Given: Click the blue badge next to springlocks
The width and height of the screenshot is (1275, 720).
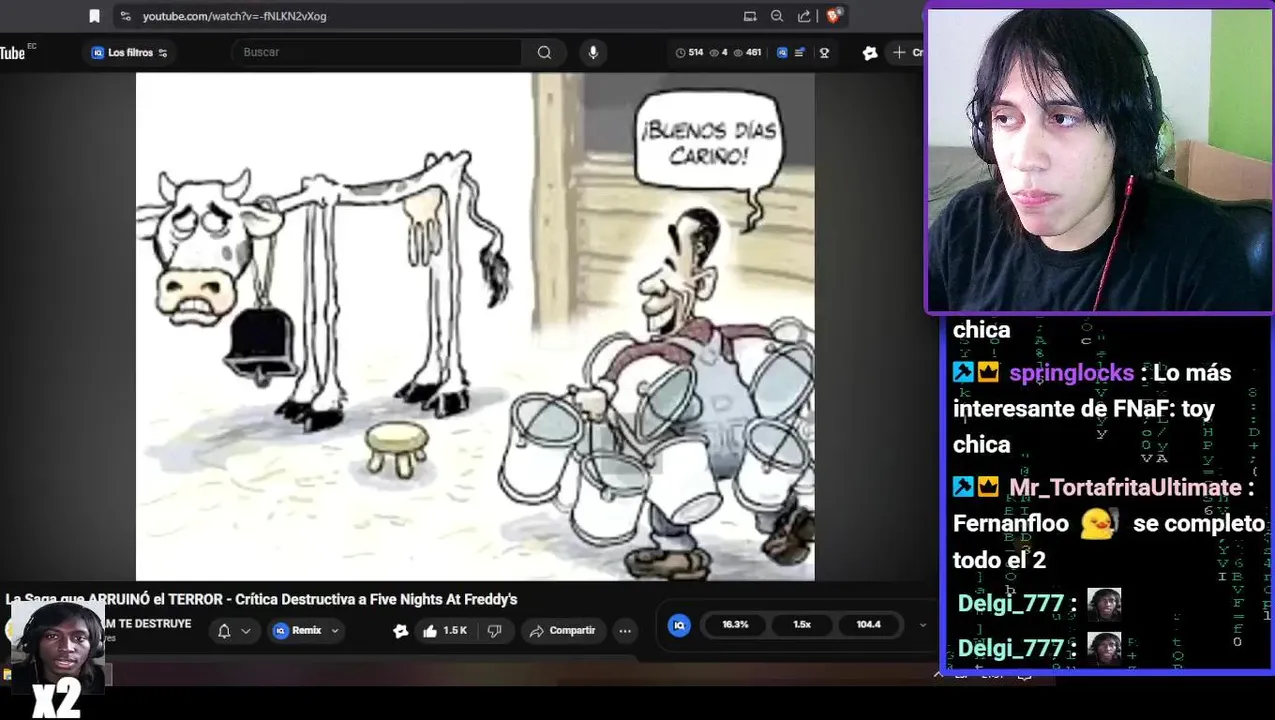Looking at the screenshot, I should pyautogui.click(x=963, y=372).
